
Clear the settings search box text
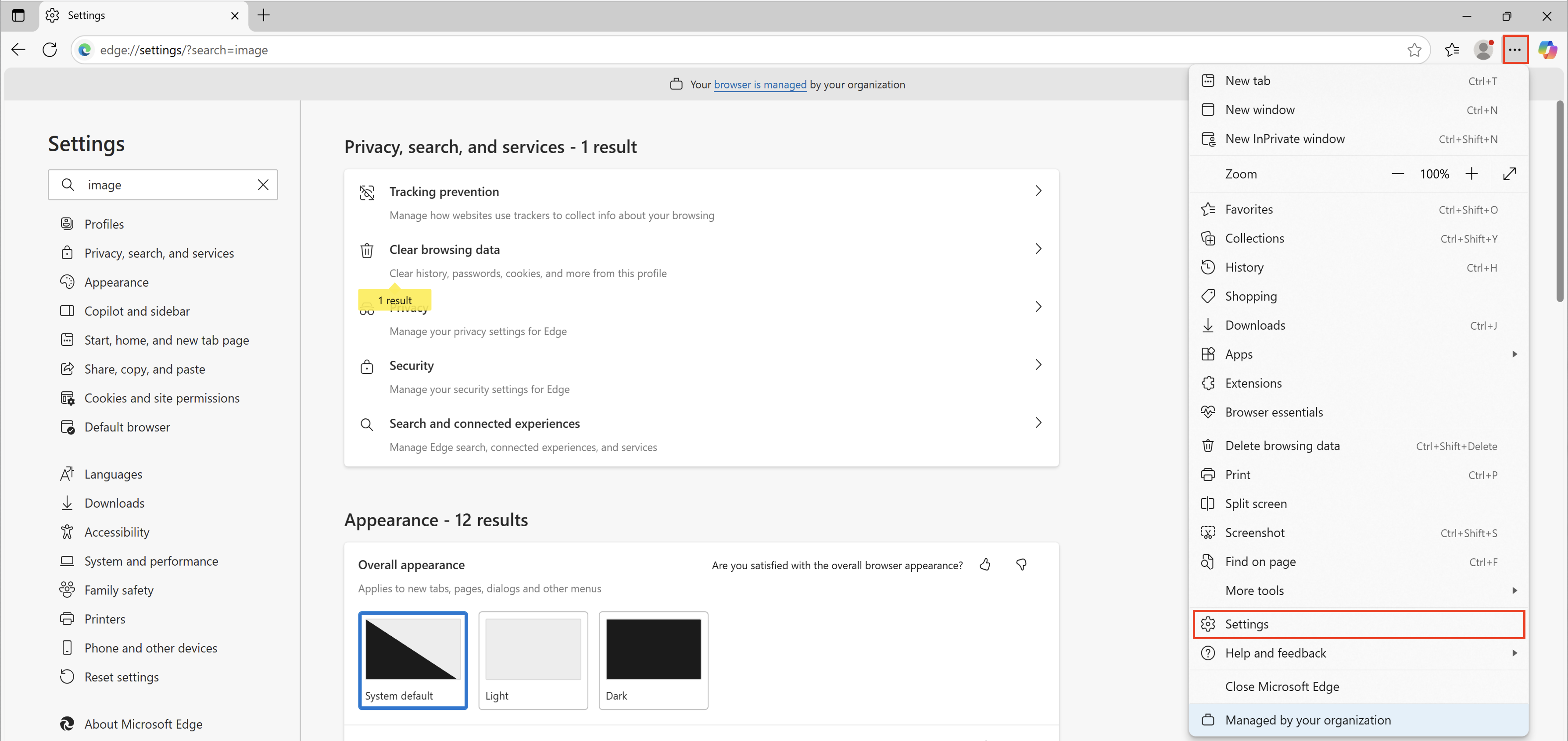pos(263,185)
